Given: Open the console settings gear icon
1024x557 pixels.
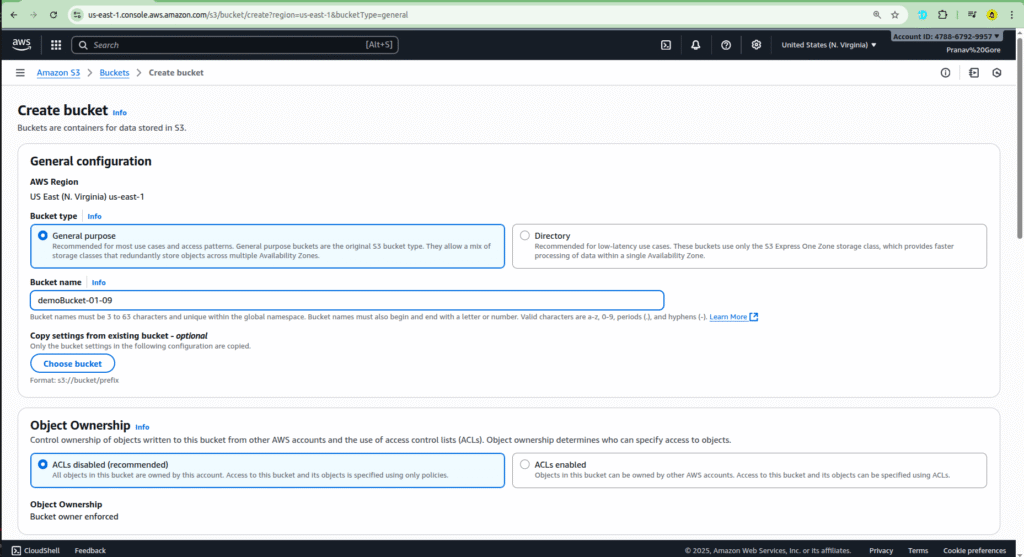Looking at the screenshot, I should tap(756, 45).
